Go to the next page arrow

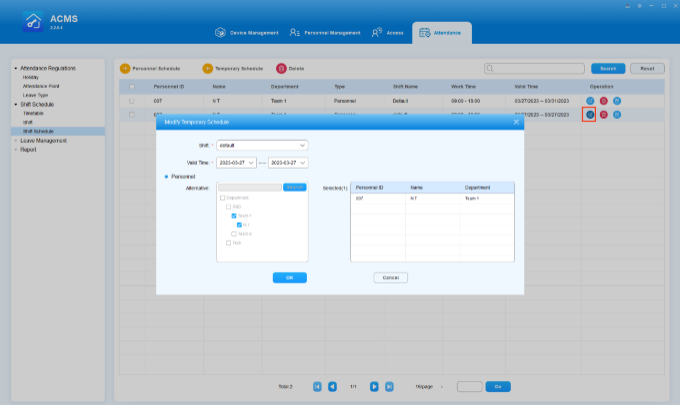point(374,386)
